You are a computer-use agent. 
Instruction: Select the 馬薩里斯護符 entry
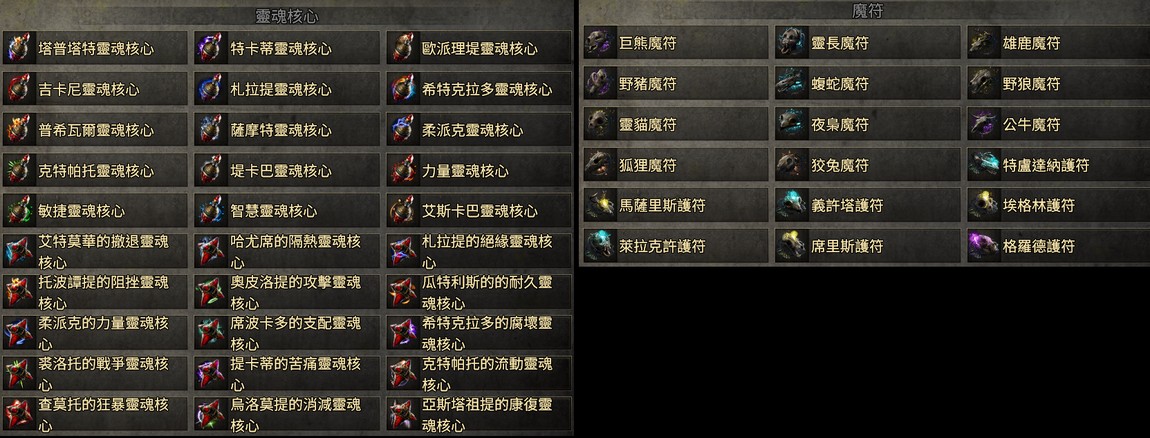pos(675,205)
